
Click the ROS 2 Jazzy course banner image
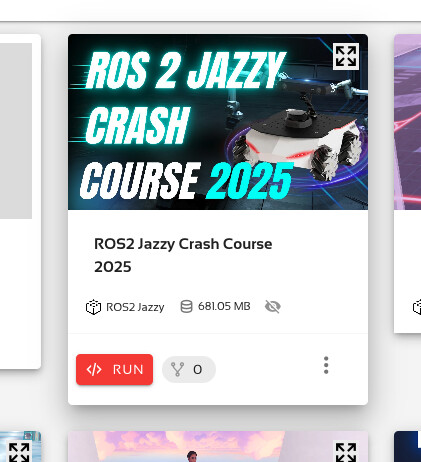(x=218, y=122)
